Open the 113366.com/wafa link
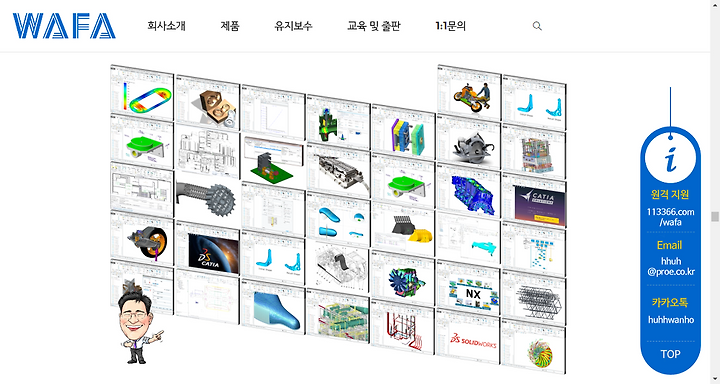The height and width of the screenshot is (384, 720). [670, 217]
